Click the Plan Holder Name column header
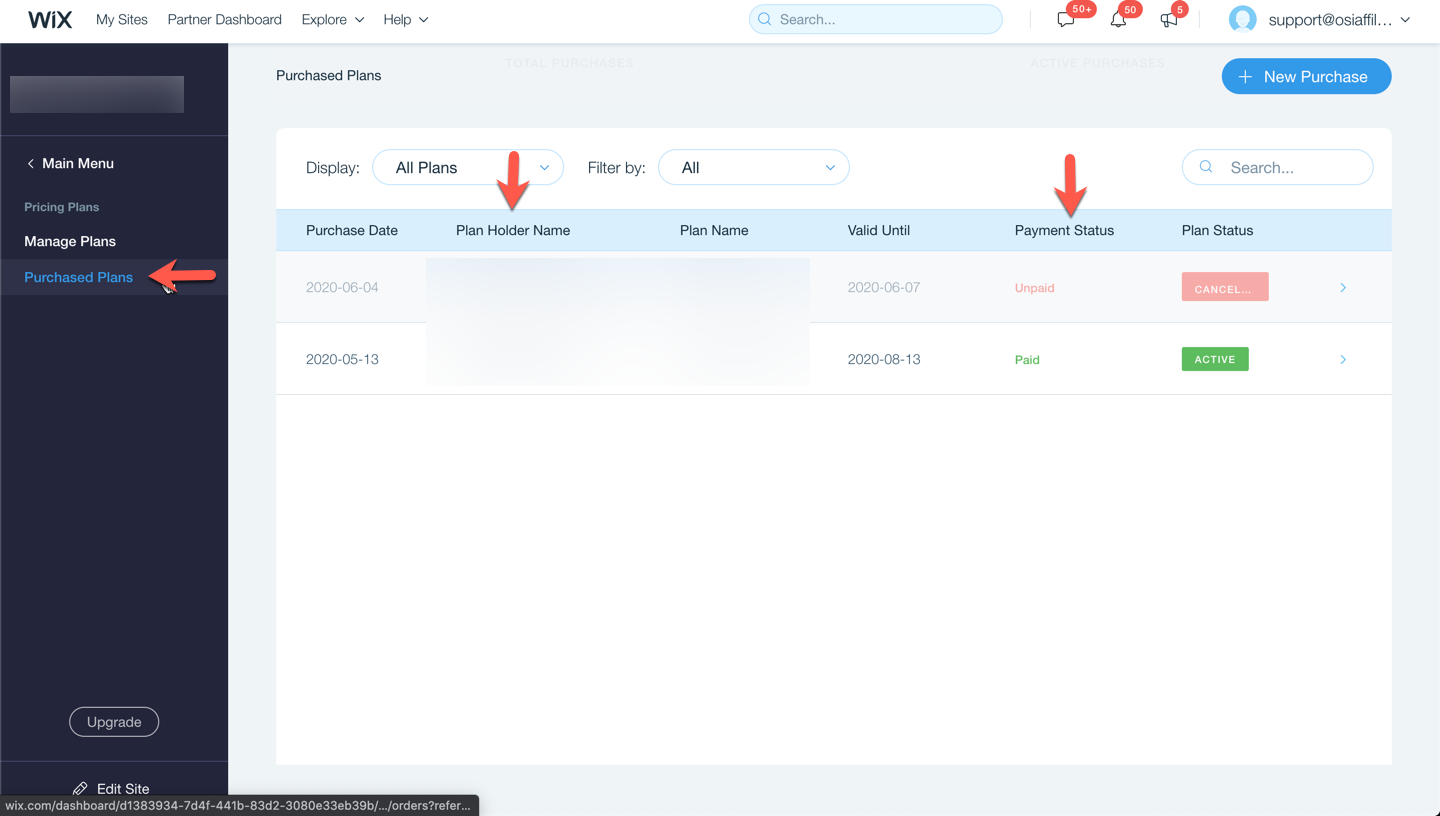 [513, 230]
